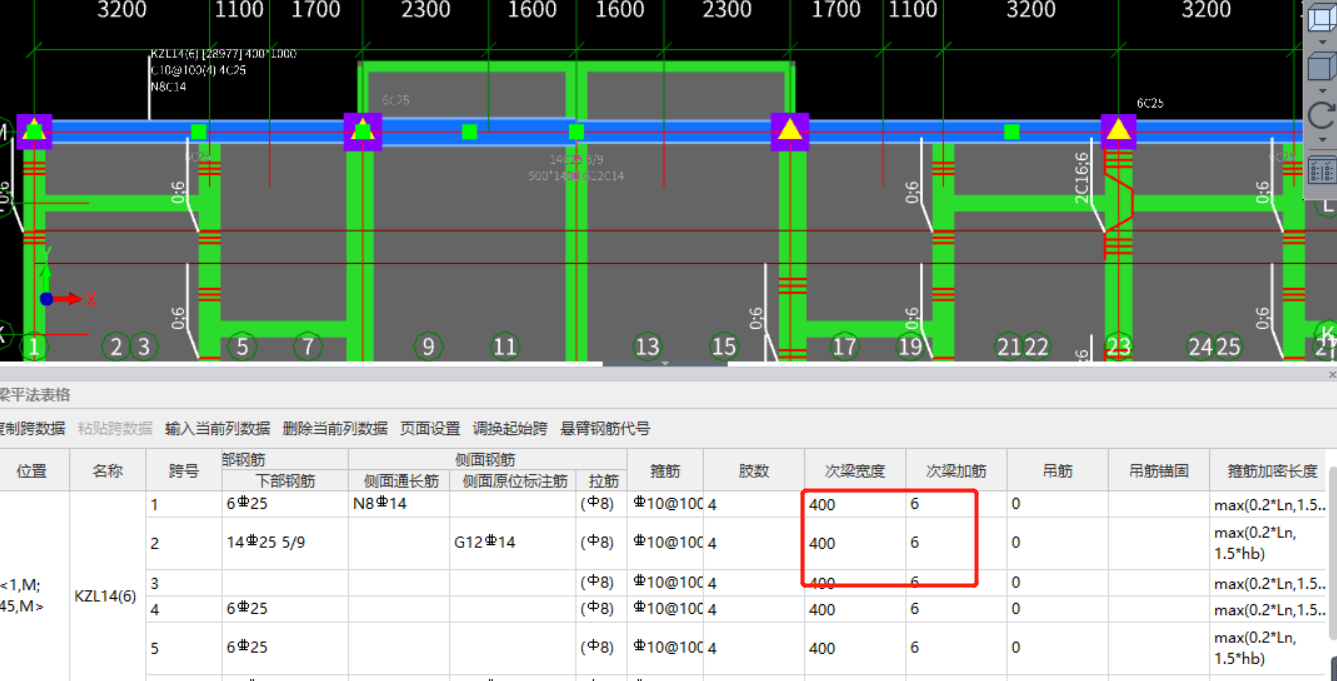Click the axis bubble numbered 15

point(723,347)
